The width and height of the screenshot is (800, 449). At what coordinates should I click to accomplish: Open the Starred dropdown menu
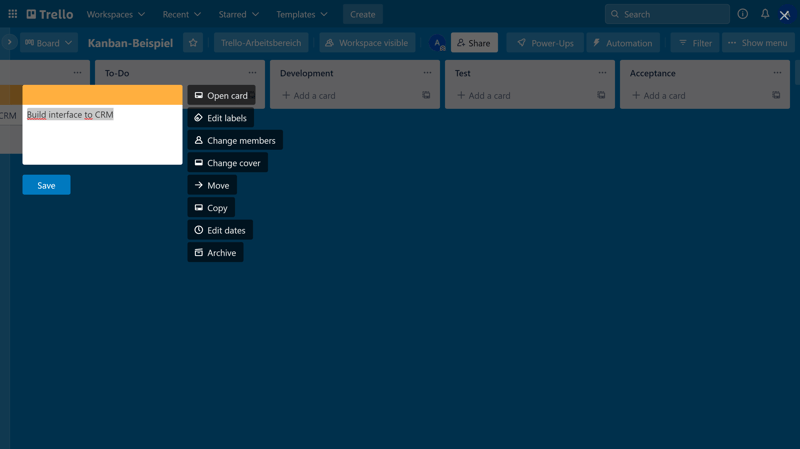(x=239, y=14)
